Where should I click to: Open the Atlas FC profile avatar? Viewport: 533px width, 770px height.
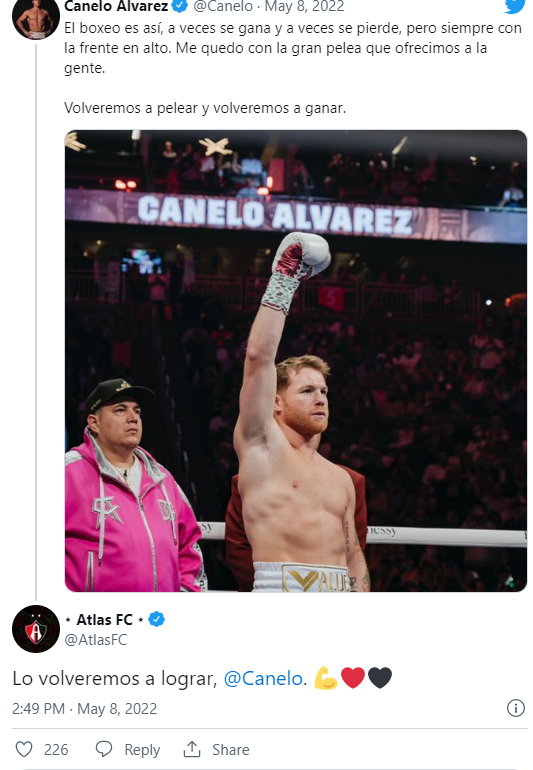click(36, 629)
